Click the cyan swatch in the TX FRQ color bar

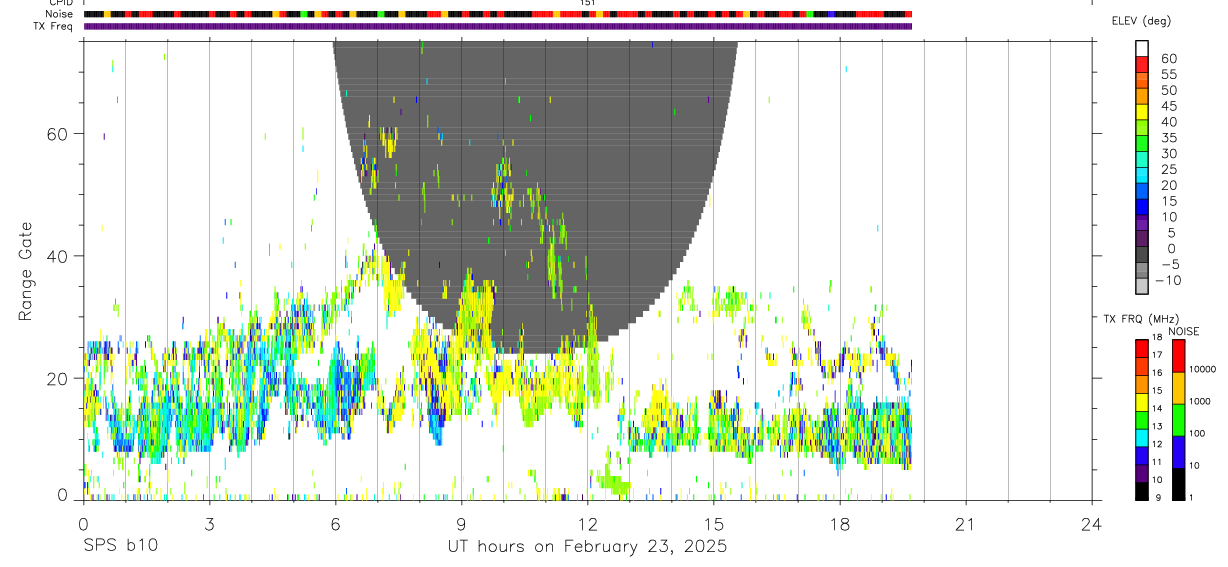[x=1142, y=438]
